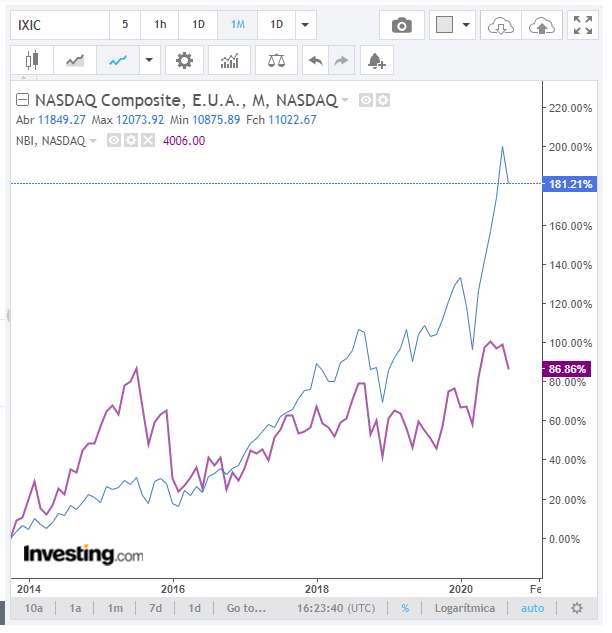612x633 pixels.
Task: Click the Go to... button
Action: [x=246, y=608]
